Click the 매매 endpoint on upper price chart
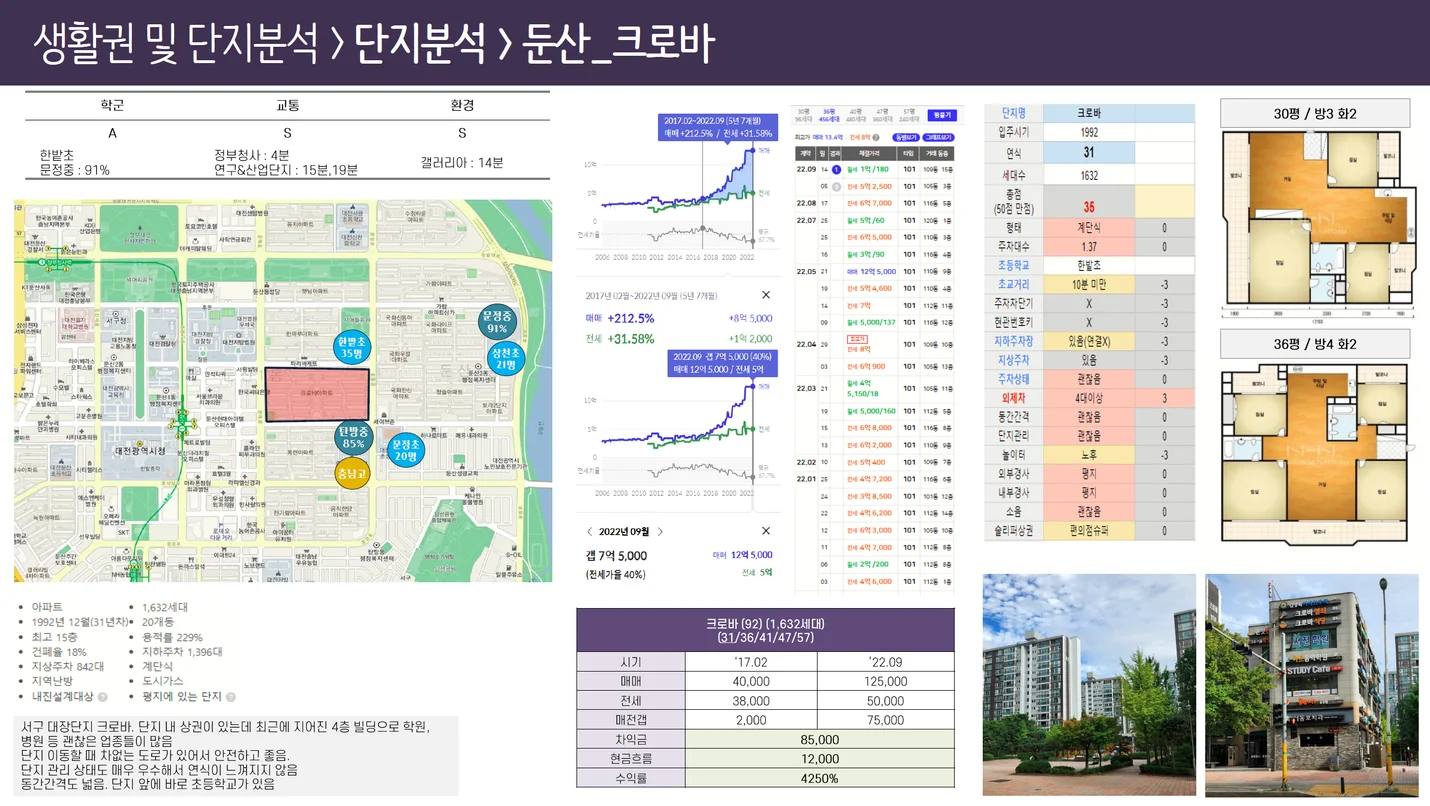 pyautogui.click(x=752, y=151)
